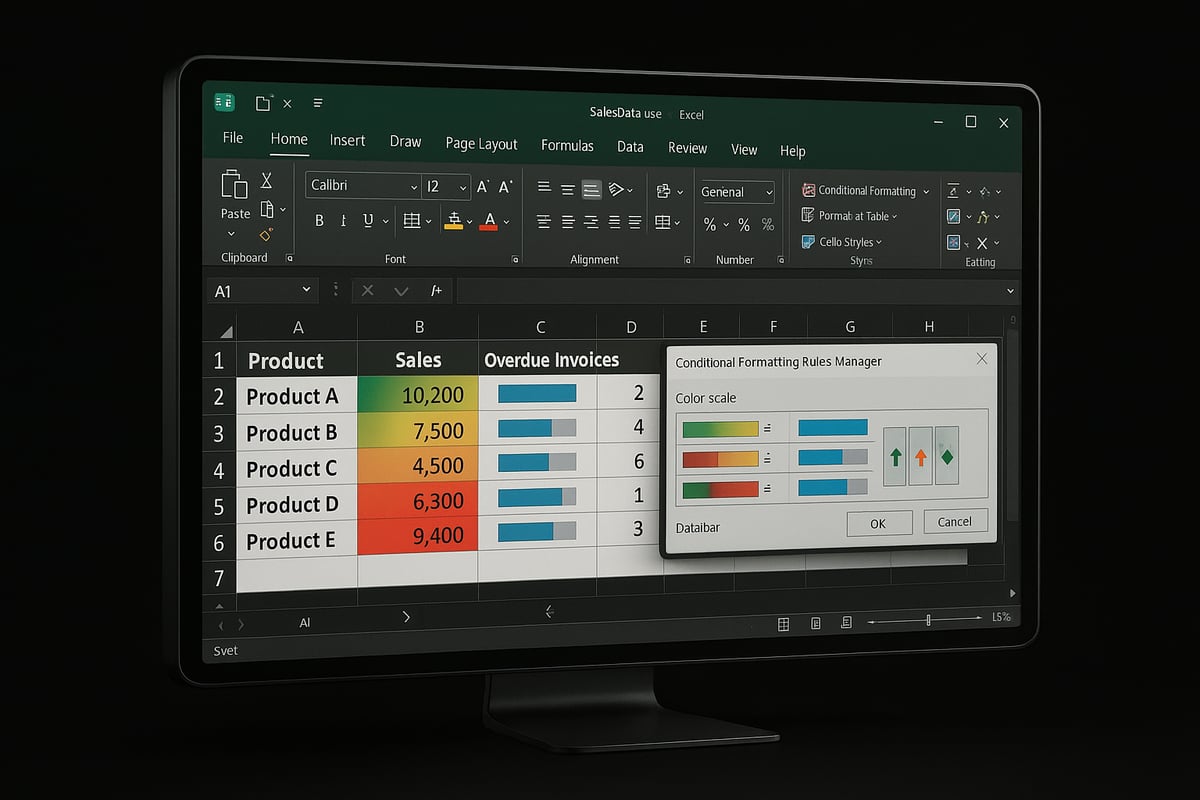
Task: Toggle Wrap Text alignment option
Action: [x=591, y=188]
